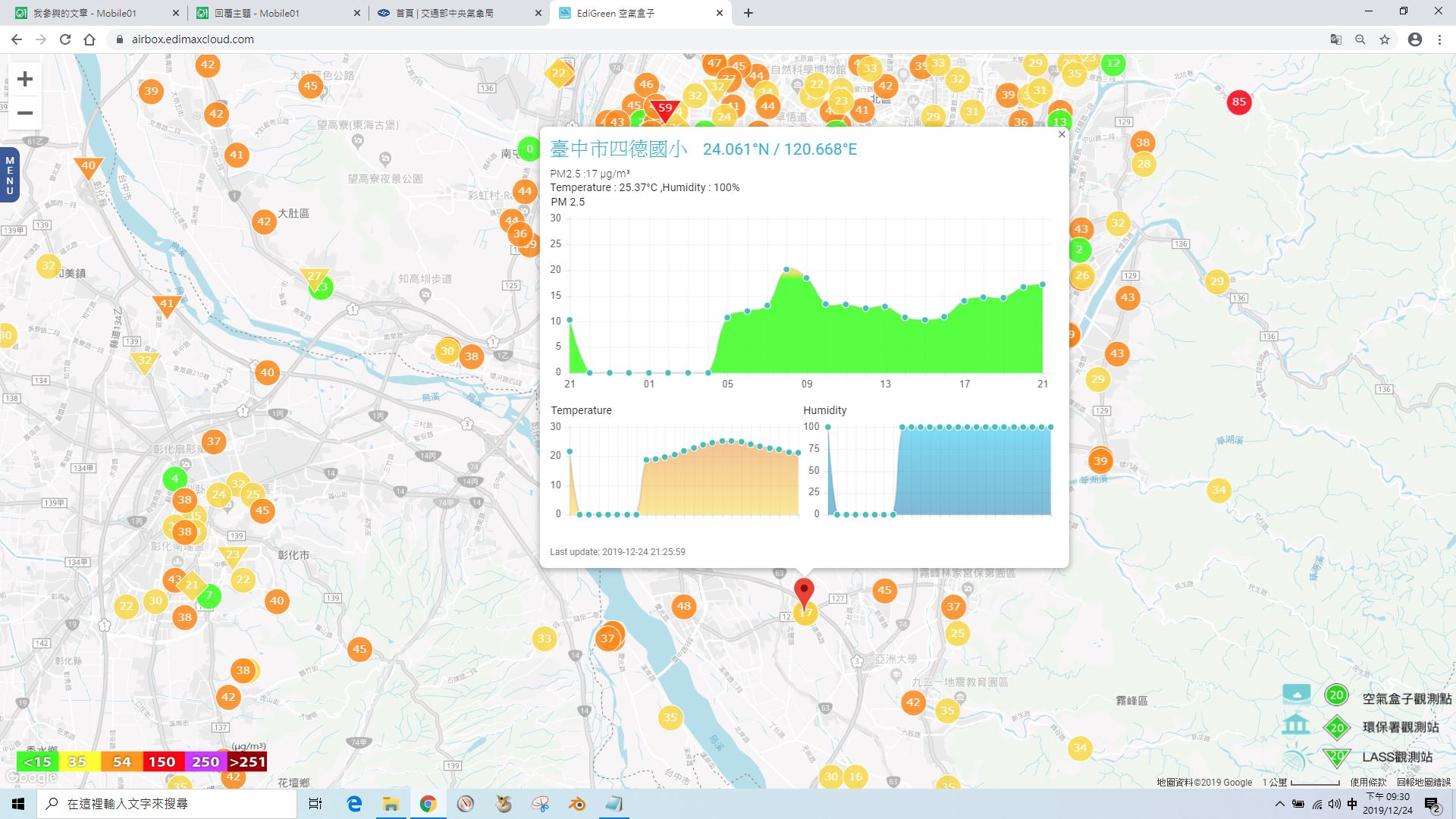Select the red triangle 59 LASS marker
The image size is (1456, 819).
[665, 110]
